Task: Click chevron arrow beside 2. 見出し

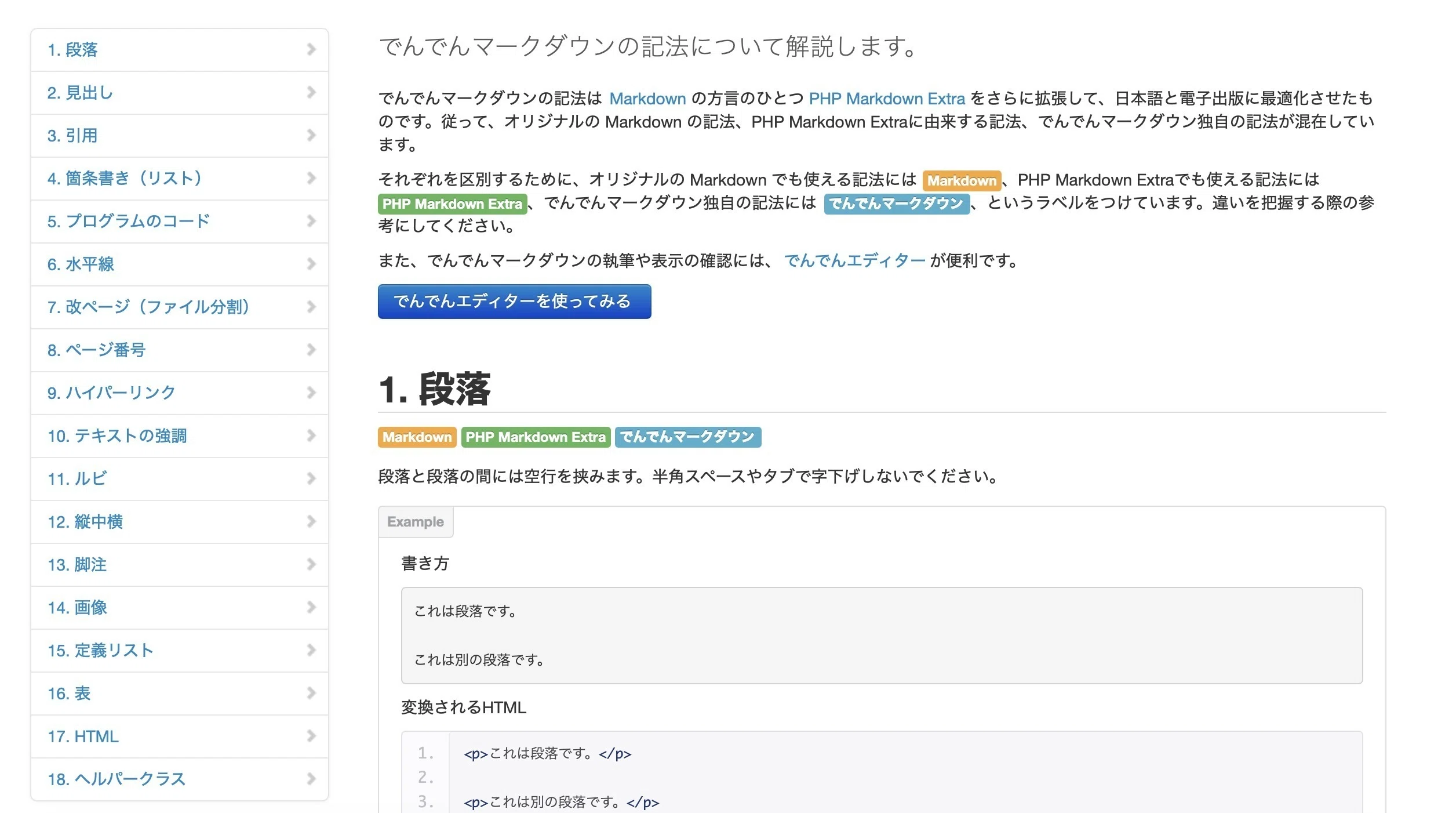Action: [x=311, y=92]
